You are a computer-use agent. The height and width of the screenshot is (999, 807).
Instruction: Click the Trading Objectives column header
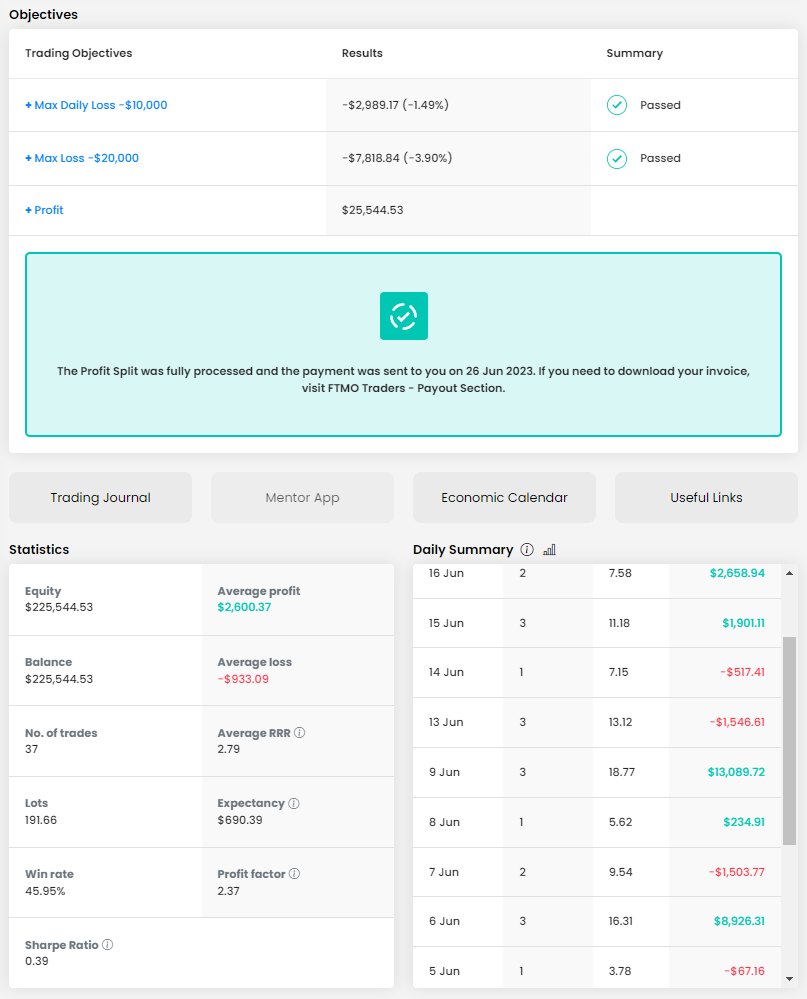(78, 54)
